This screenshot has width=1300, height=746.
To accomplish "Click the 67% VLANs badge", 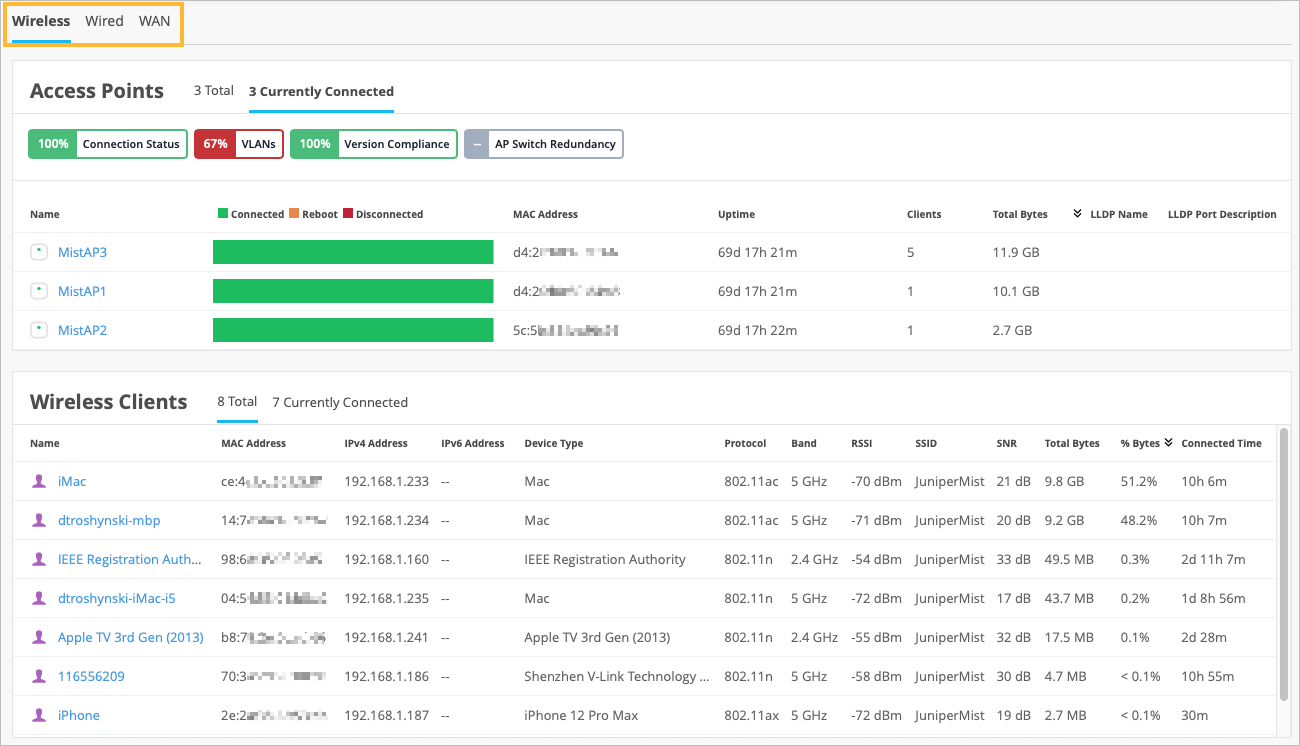I will point(239,144).
